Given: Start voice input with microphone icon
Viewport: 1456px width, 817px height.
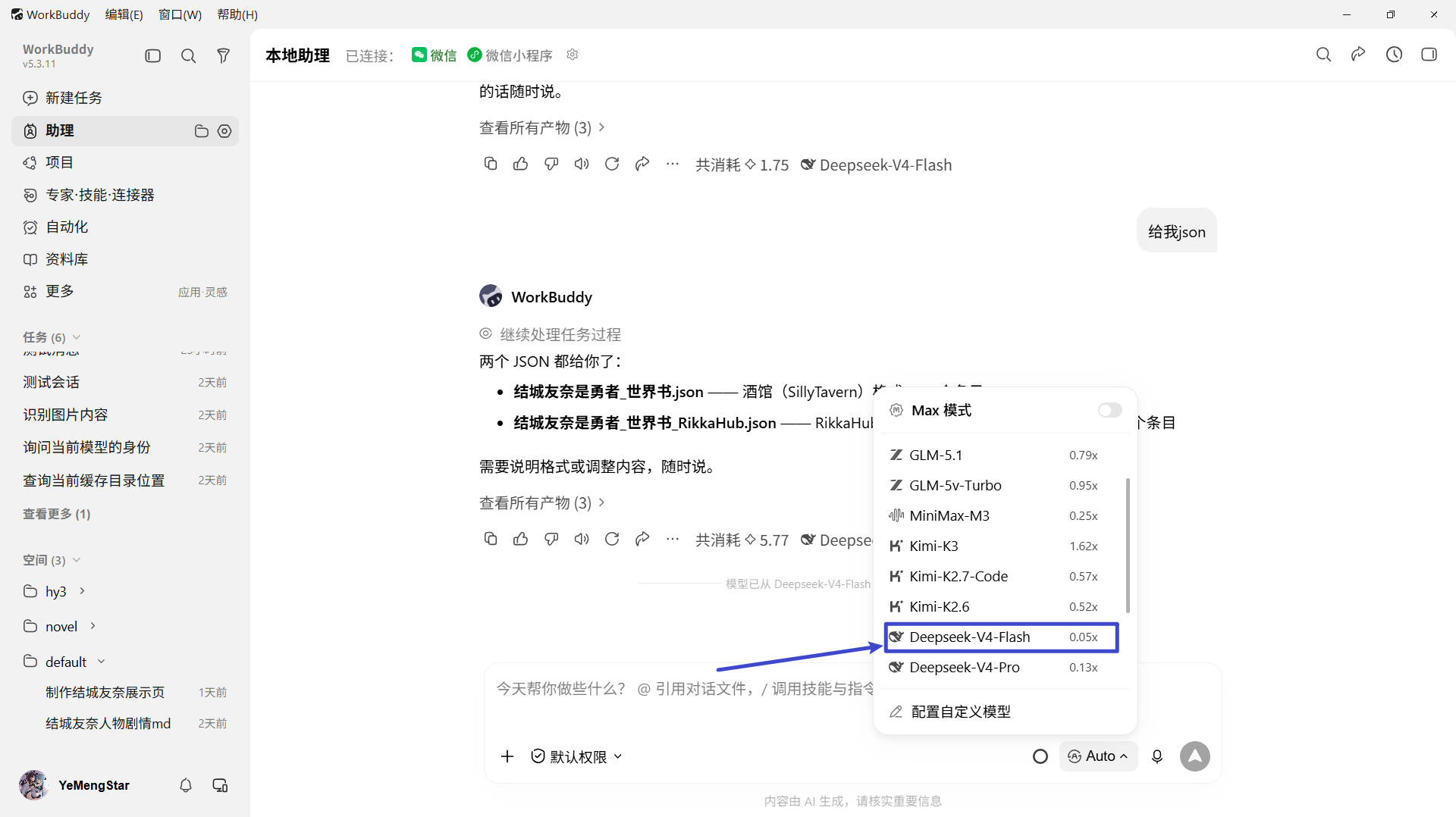Looking at the screenshot, I should (x=1157, y=756).
